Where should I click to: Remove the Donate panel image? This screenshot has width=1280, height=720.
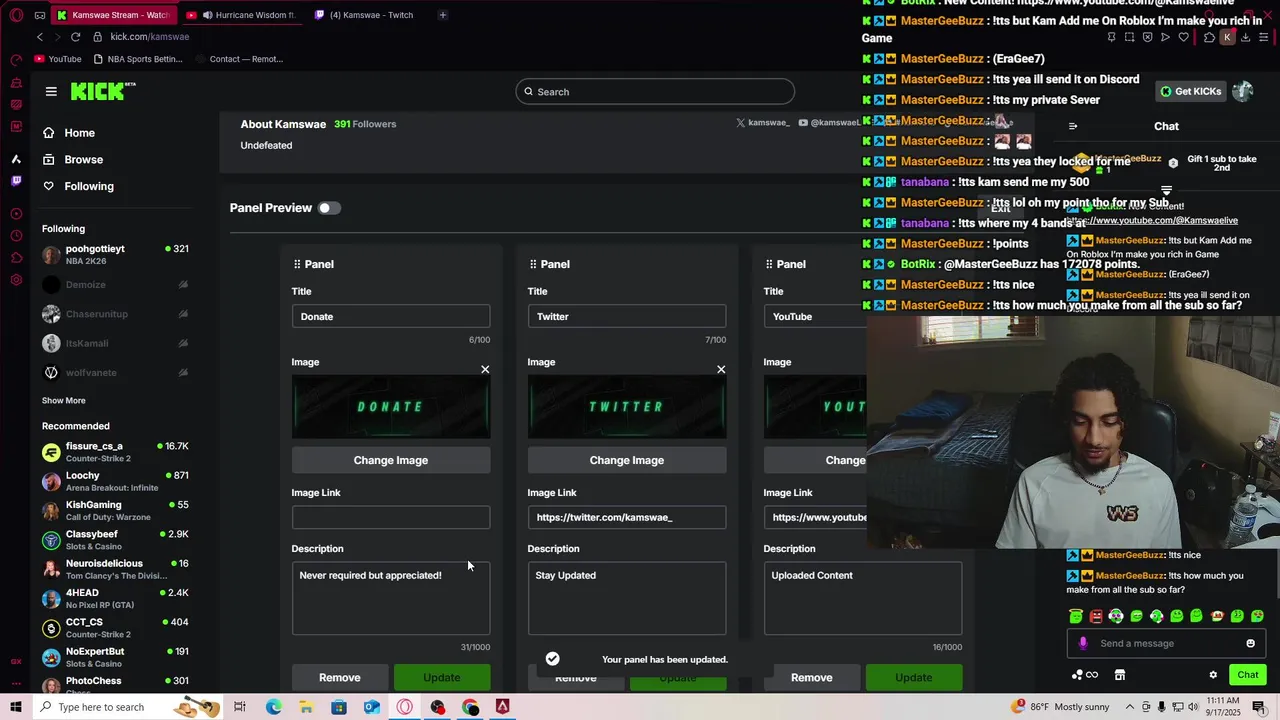485,370
